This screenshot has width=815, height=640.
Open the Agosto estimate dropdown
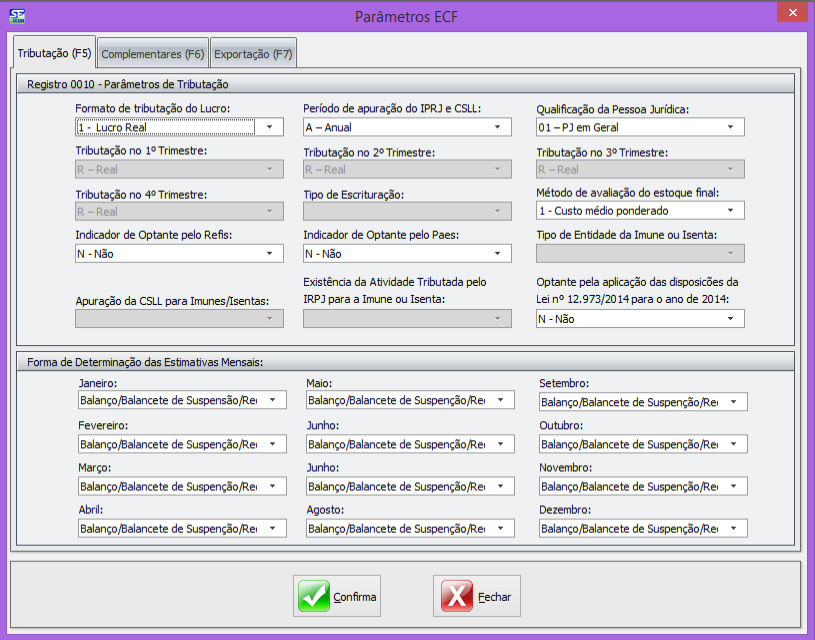click(501, 528)
